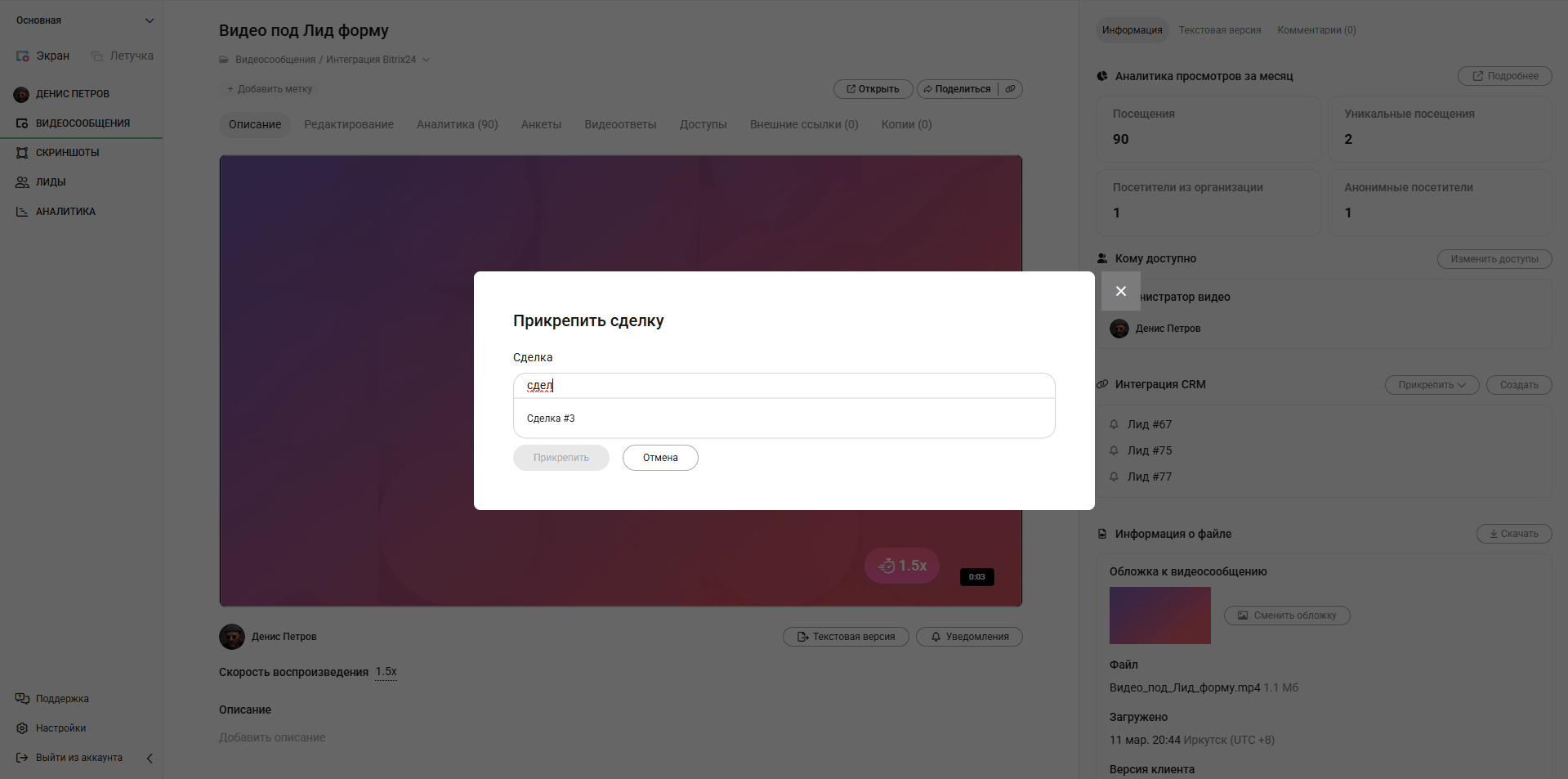The image size is (1568, 779).
Task: Select the Сделка #3 suggestion
Action: [551, 419]
